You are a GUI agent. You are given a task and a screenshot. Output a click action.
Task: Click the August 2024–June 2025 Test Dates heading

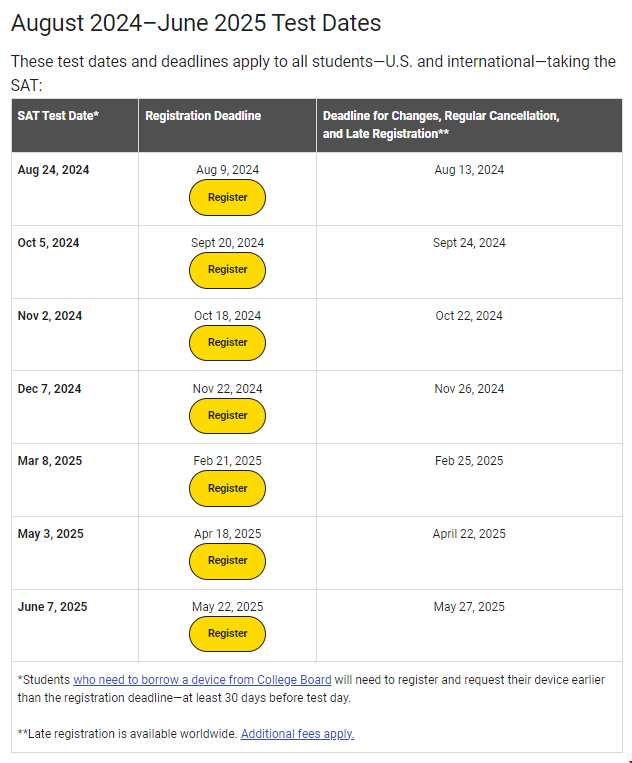coord(196,23)
